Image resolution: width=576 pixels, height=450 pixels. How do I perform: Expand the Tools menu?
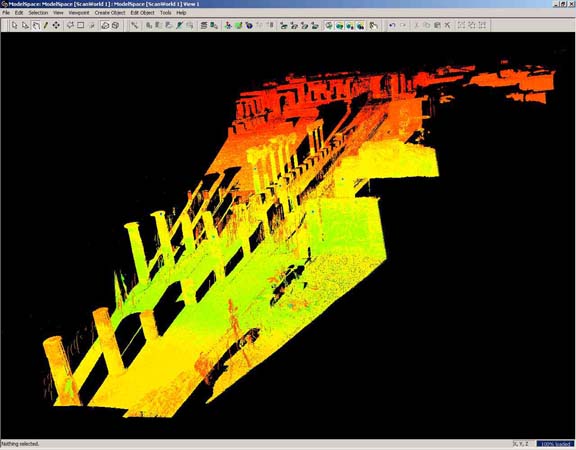[x=166, y=12]
